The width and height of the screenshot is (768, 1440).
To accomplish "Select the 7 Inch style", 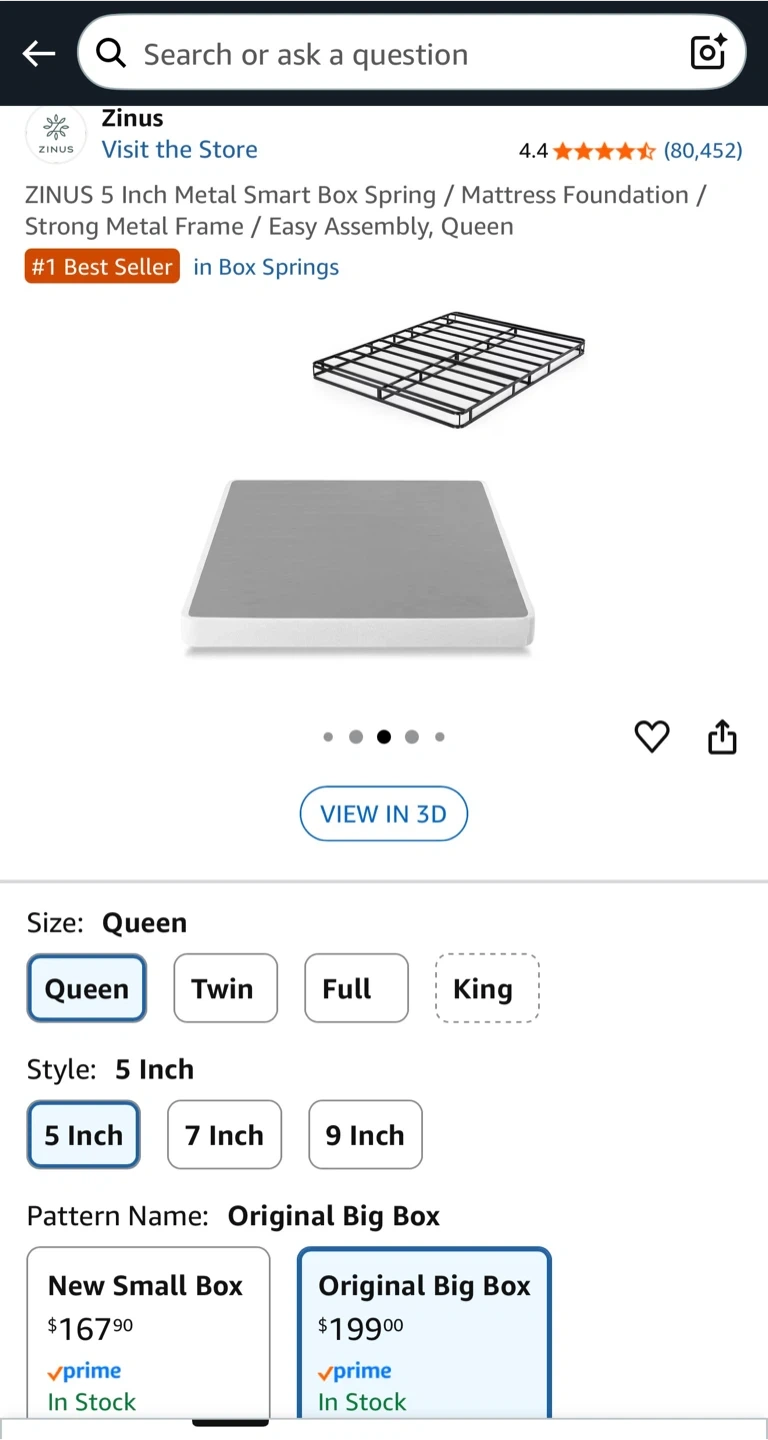I will point(224,1135).
